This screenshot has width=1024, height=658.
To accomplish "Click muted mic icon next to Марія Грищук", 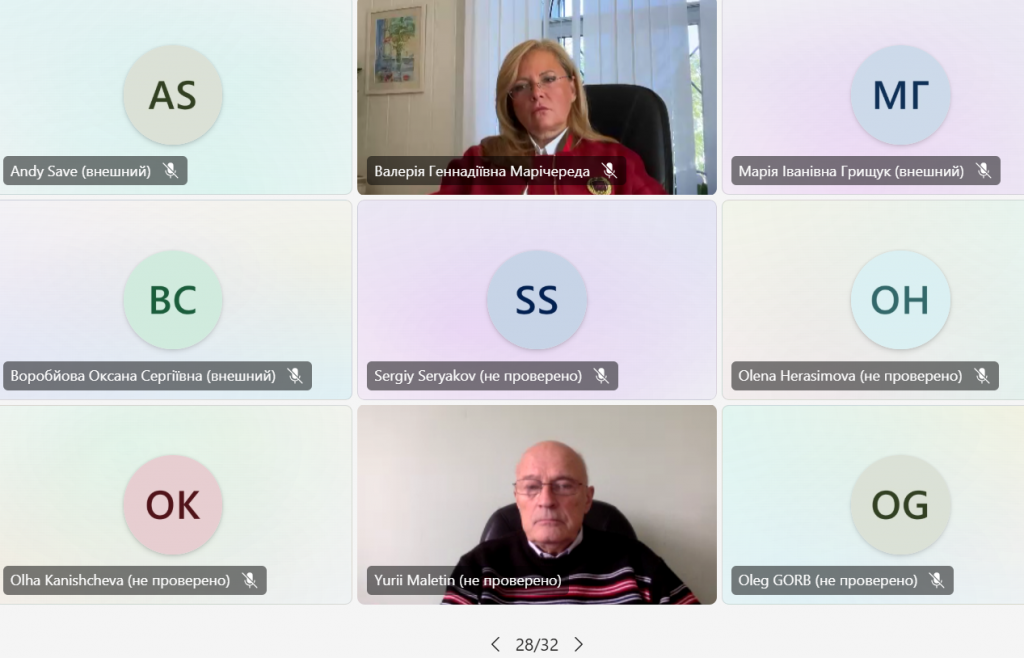I will [x=984, y=171].
